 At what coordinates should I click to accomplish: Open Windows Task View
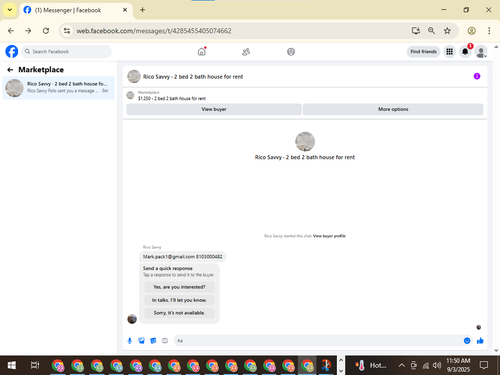pyautogui.click(x=35, y=365)
